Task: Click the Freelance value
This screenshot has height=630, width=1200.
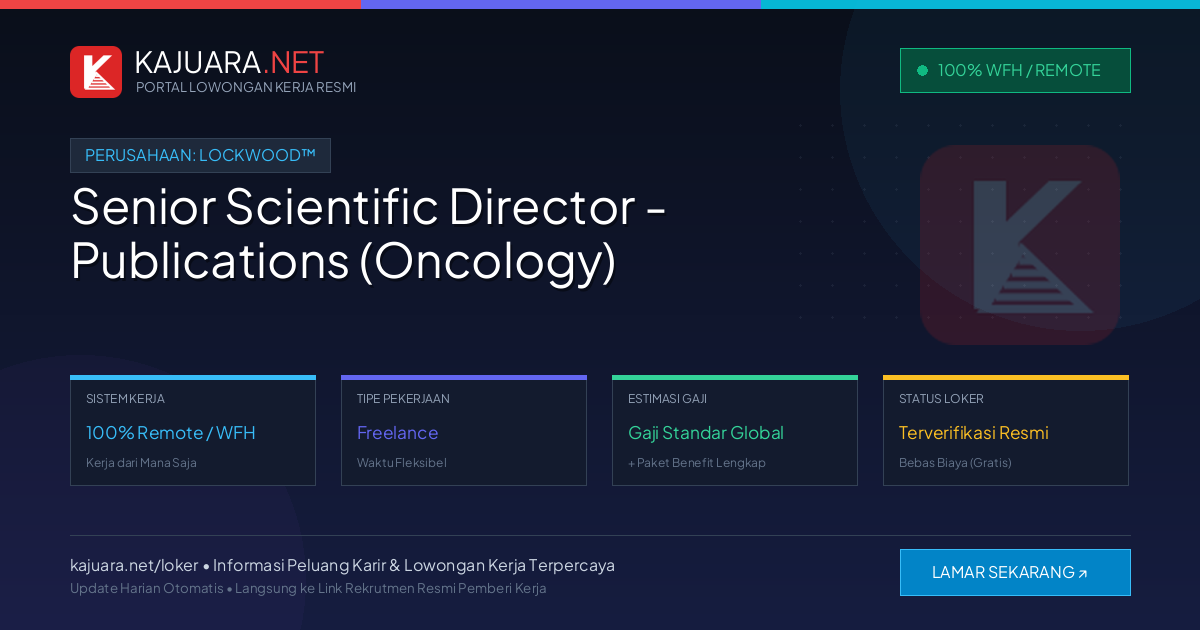Action: [397, 433]
